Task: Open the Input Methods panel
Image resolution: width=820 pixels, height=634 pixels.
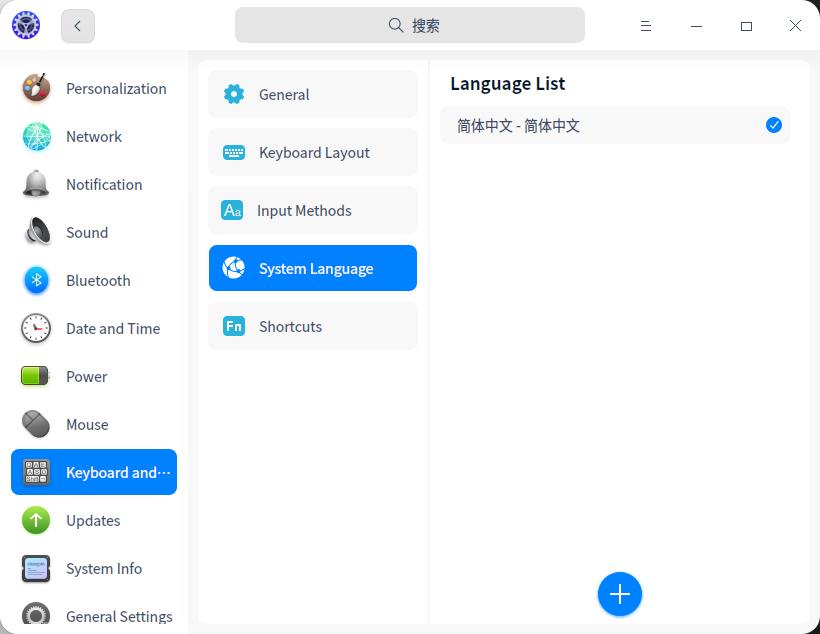Action: point(304,210)
